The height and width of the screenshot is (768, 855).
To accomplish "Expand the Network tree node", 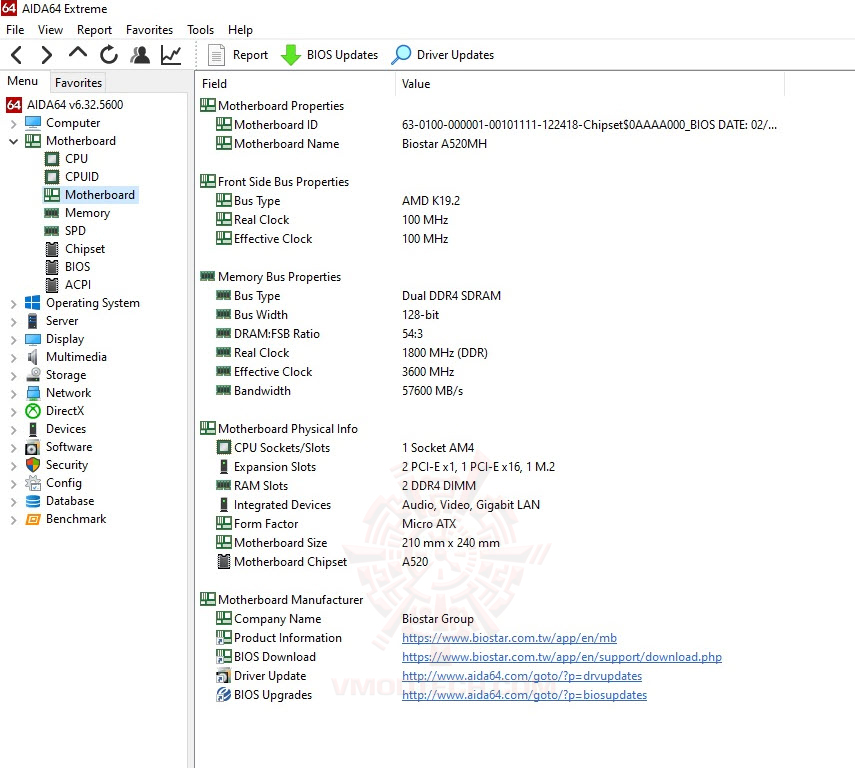I will pyautogui.click(x=14, y=394).
